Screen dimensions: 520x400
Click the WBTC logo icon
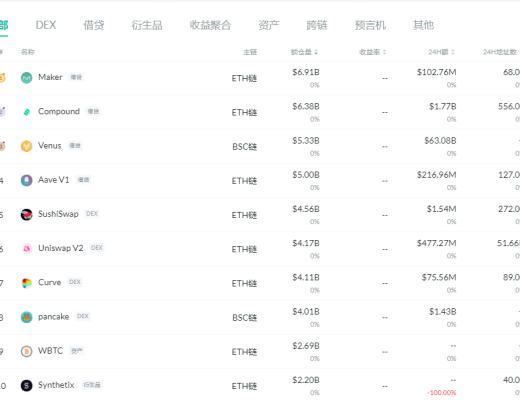[27, 351]
